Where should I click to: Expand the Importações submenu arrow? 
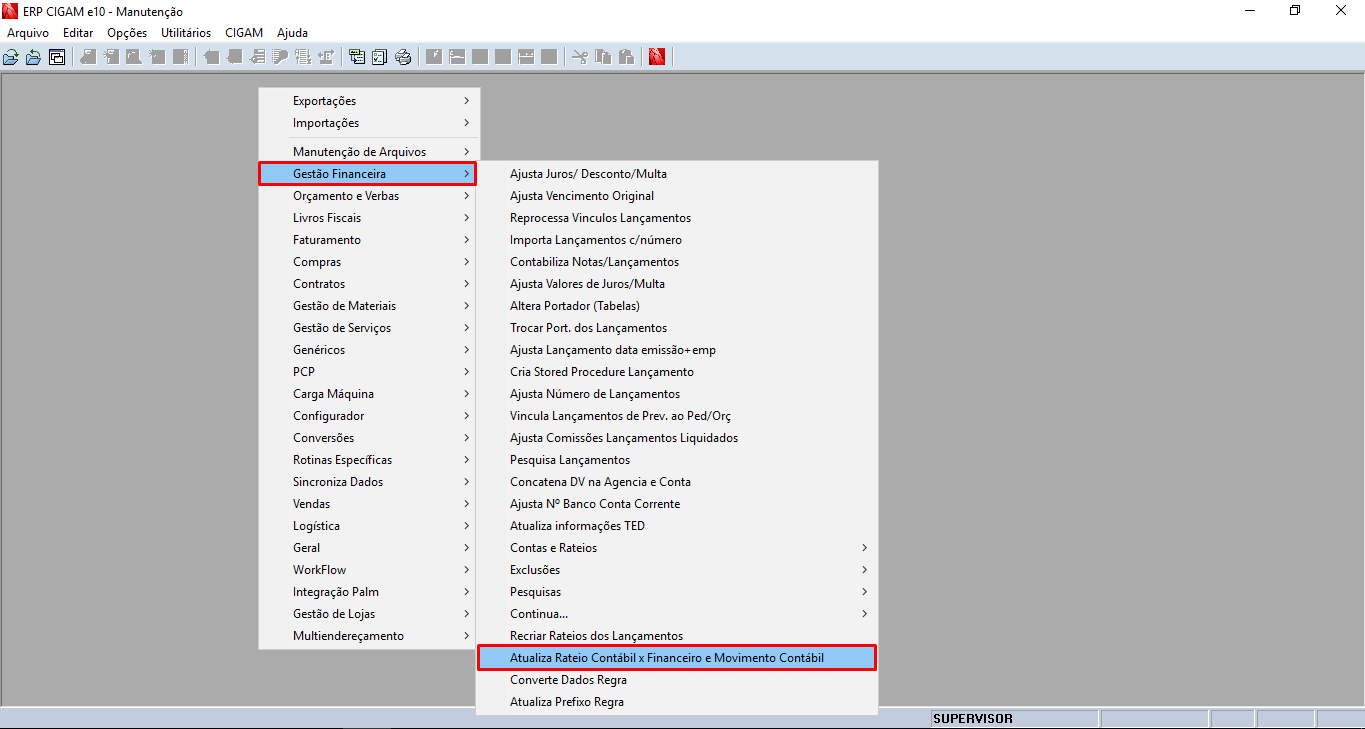coord(466,123)
